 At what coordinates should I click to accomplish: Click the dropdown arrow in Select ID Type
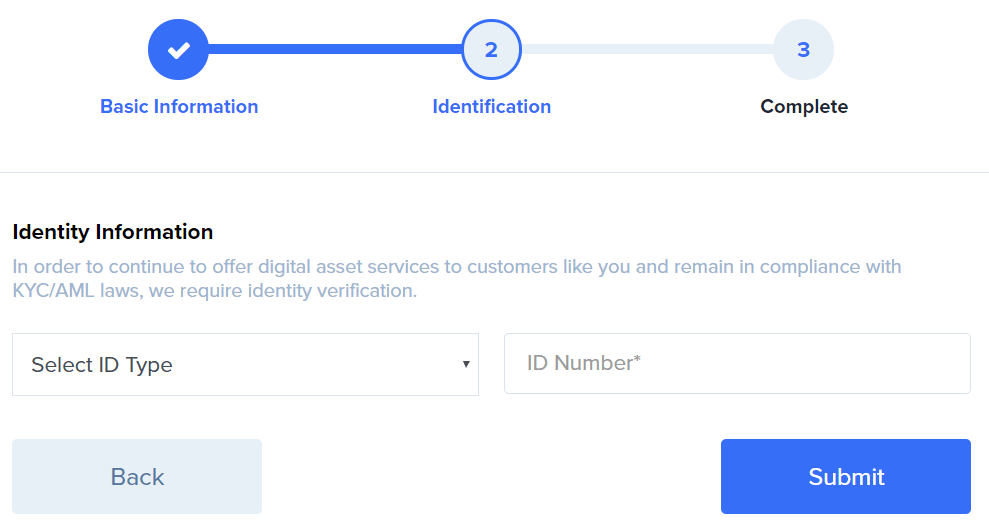point(466,364)
